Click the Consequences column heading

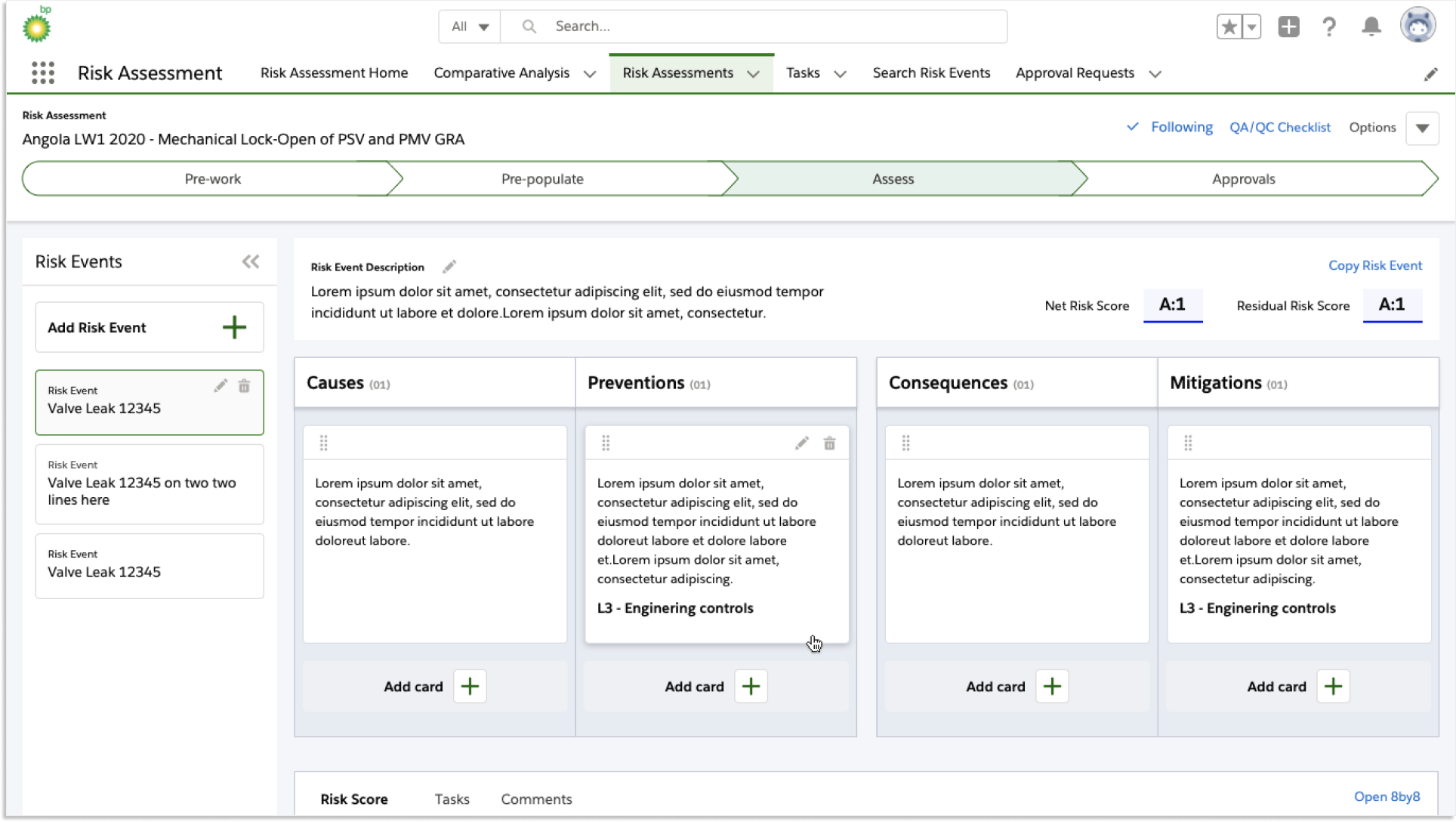tap(948, 383)
